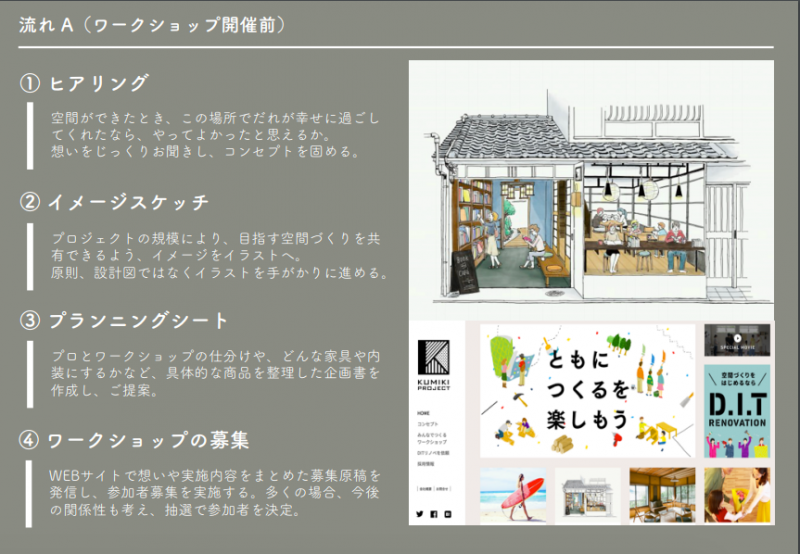
Task: Play the Special Movie video
Action: coord(737,339)
